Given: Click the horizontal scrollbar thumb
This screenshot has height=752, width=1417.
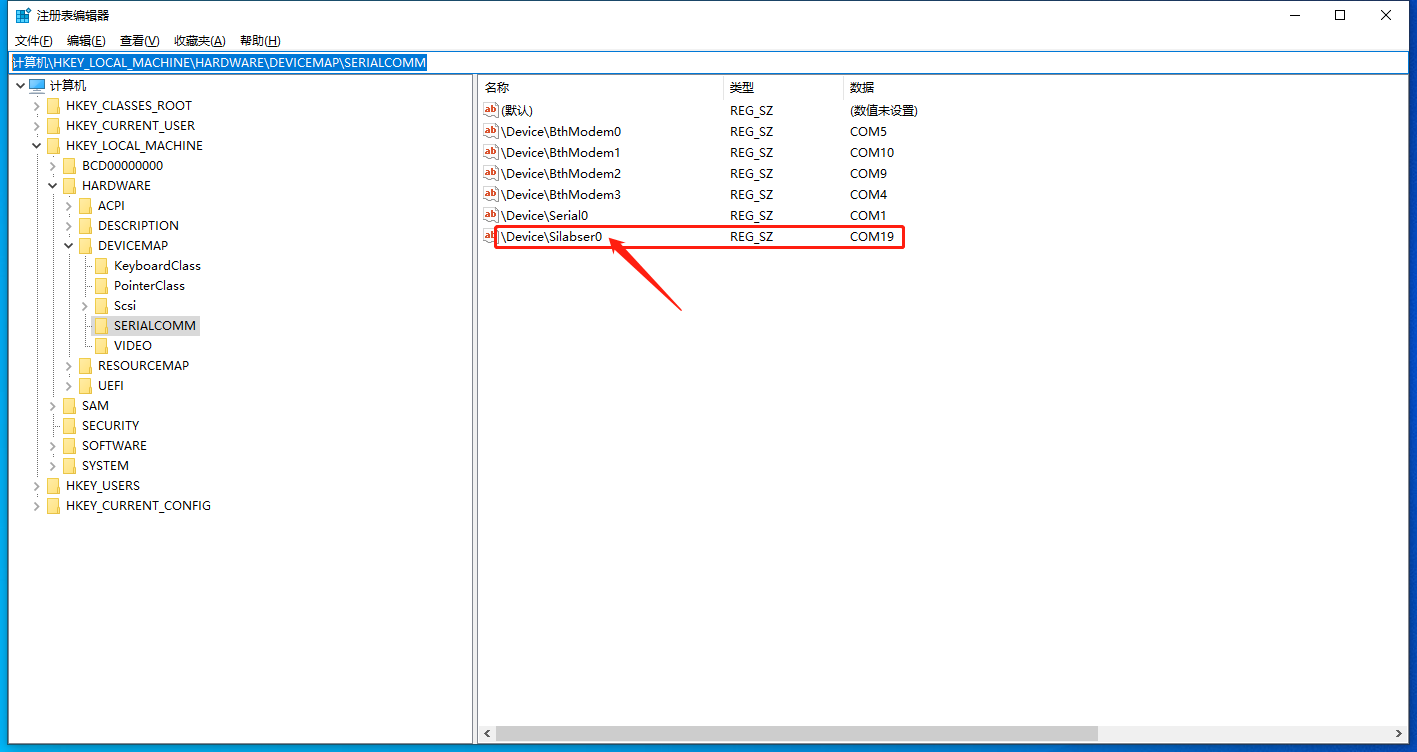Looking at the screenshot, I should [796, 734].
